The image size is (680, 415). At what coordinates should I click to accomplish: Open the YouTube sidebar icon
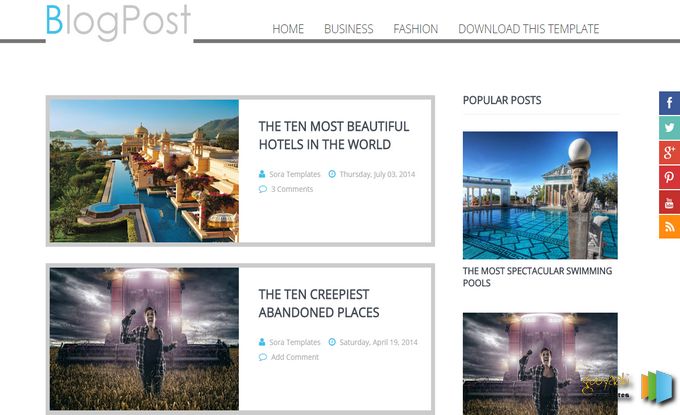click(x=670, y=202)
